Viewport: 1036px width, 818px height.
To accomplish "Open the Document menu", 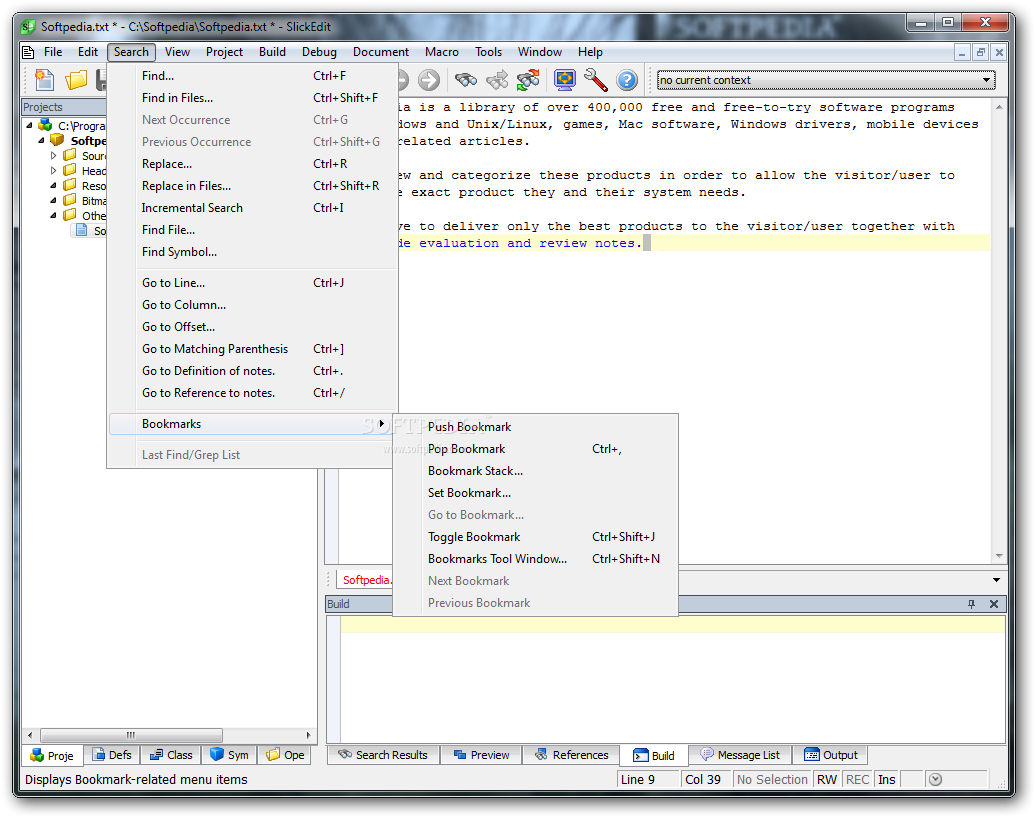I will (381, 52).
